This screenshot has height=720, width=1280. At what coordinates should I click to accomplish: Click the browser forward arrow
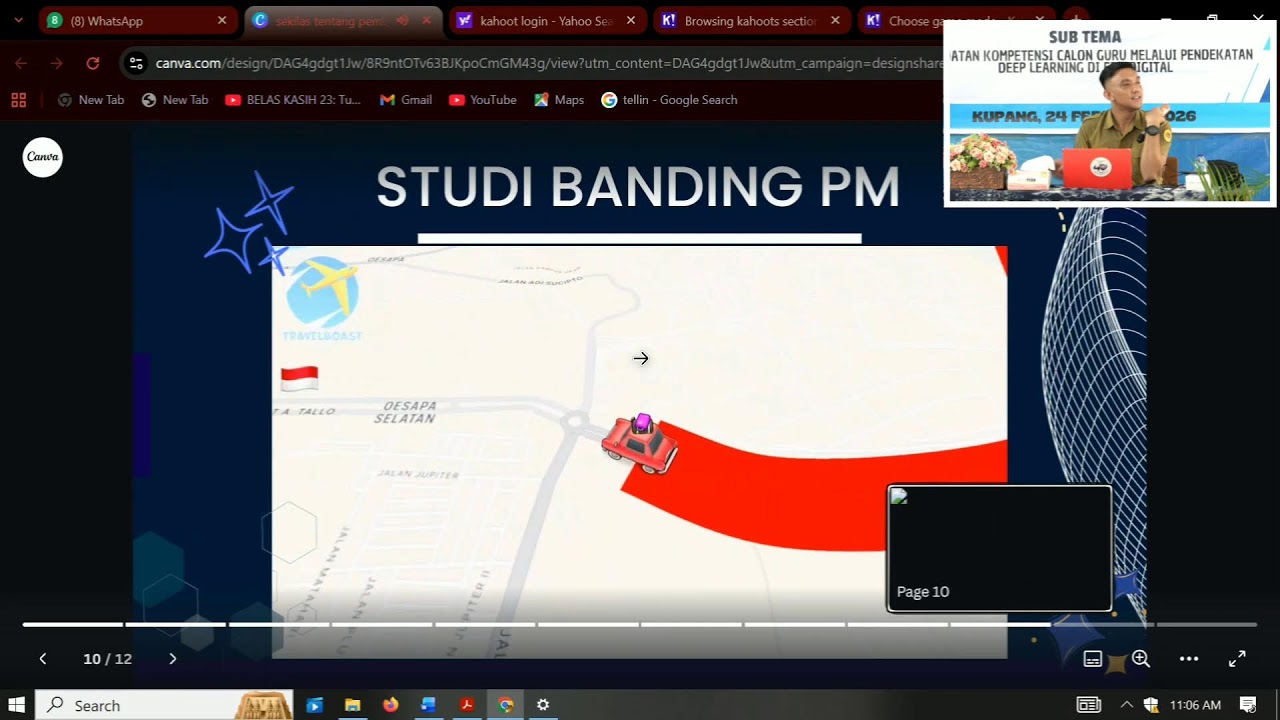click(x=57, y=63)
